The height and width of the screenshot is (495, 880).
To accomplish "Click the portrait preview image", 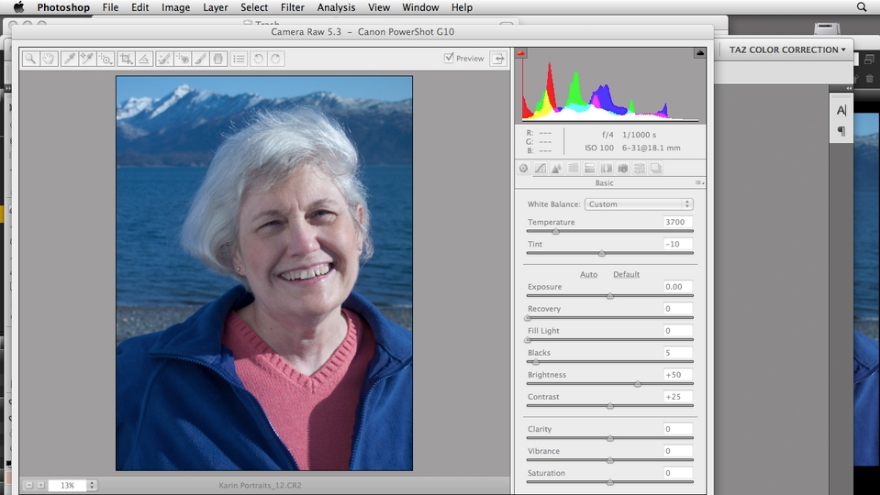I will (x=264, y=273).
